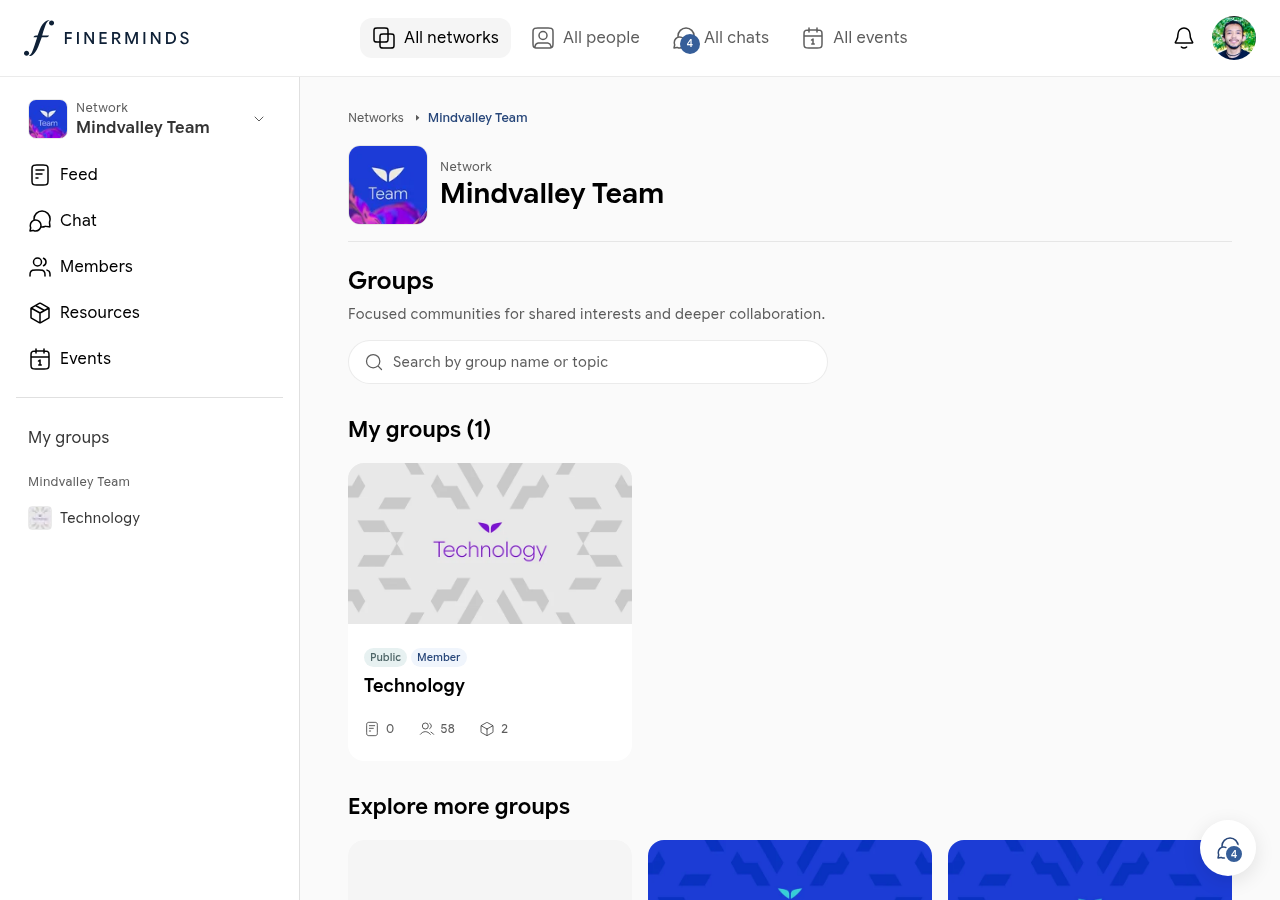
Task: Open the notifications bell
Action: click(1184, 38)
